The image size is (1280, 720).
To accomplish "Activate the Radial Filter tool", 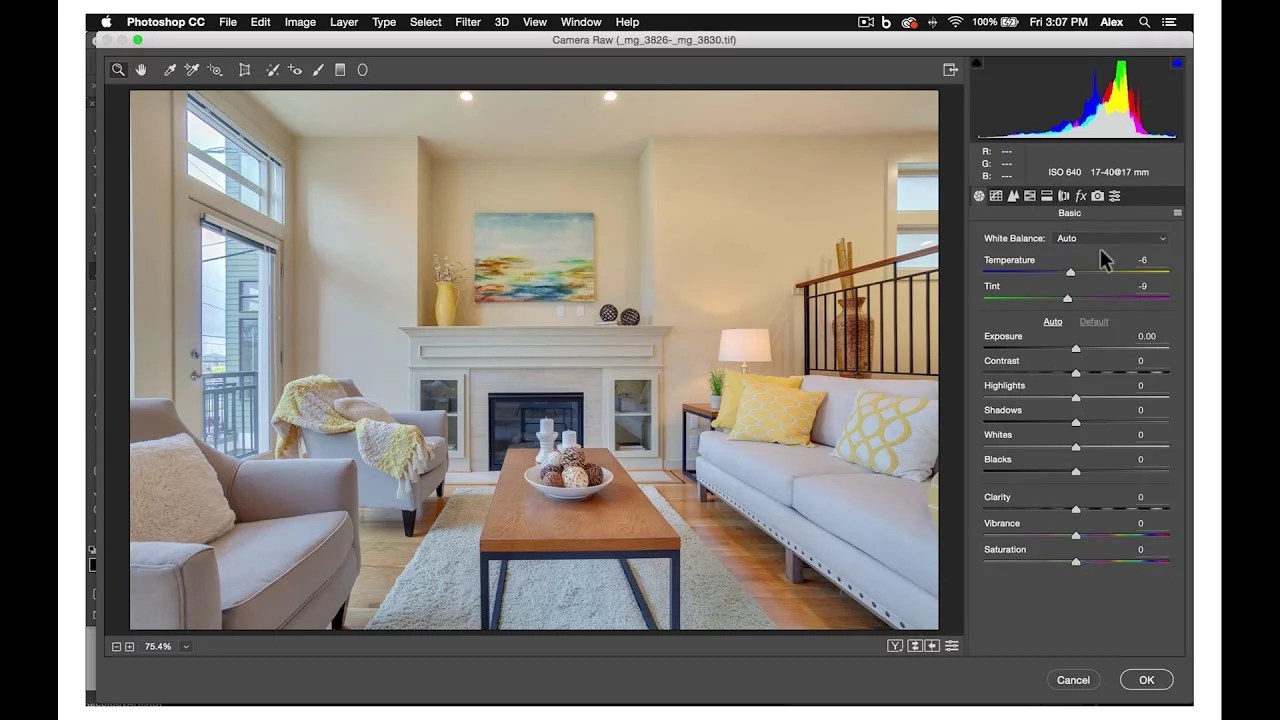I will (x=362, y=70).
